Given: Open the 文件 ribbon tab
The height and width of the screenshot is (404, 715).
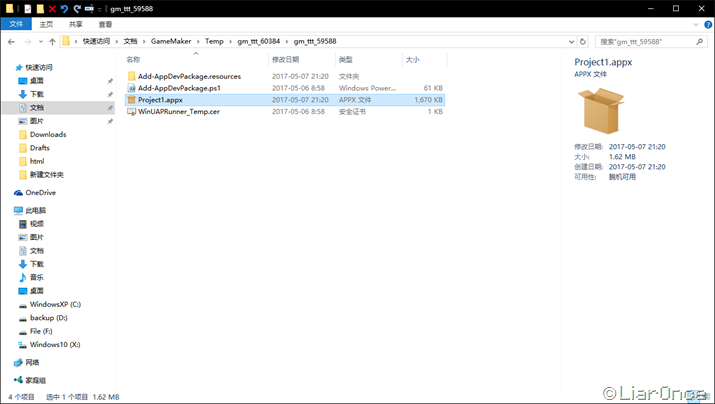Looking at the screenshot, I should [x=16, y=24].
